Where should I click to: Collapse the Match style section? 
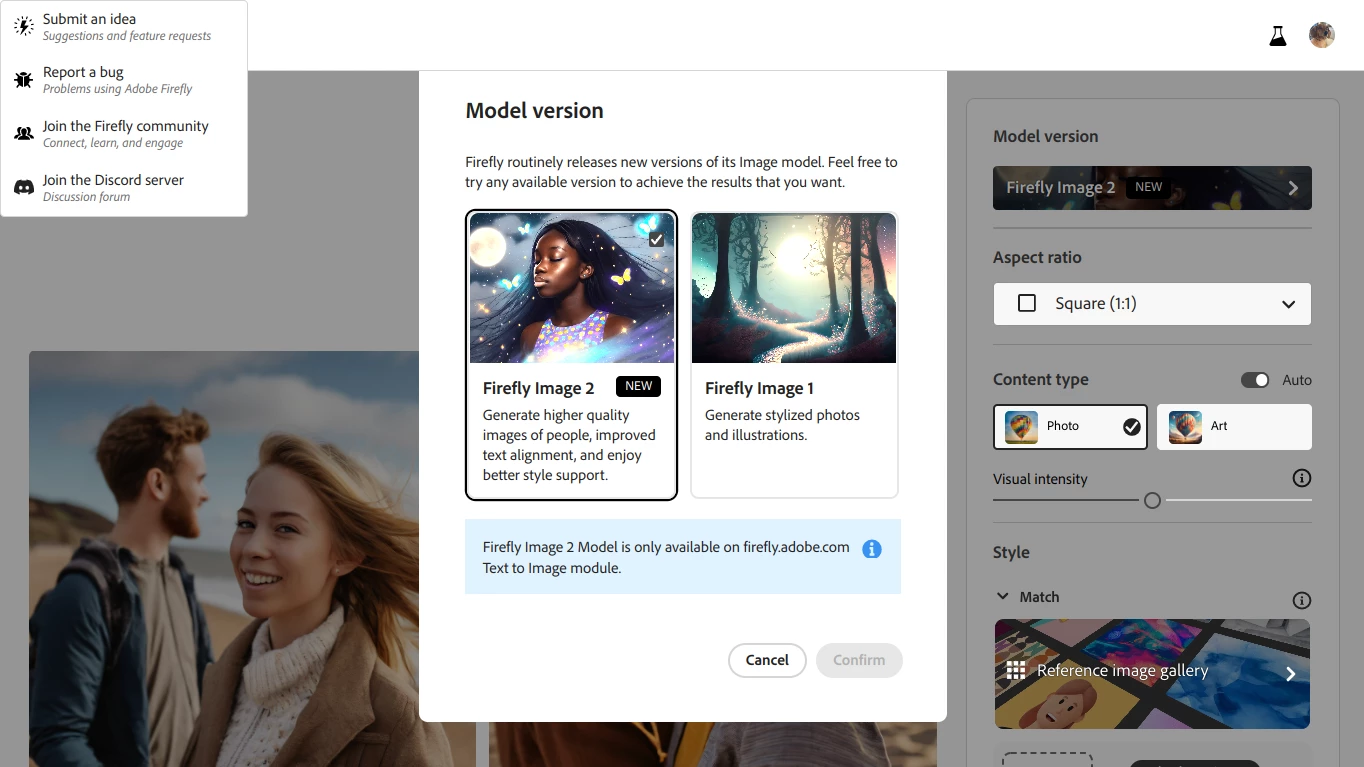tap(1003, 596)
